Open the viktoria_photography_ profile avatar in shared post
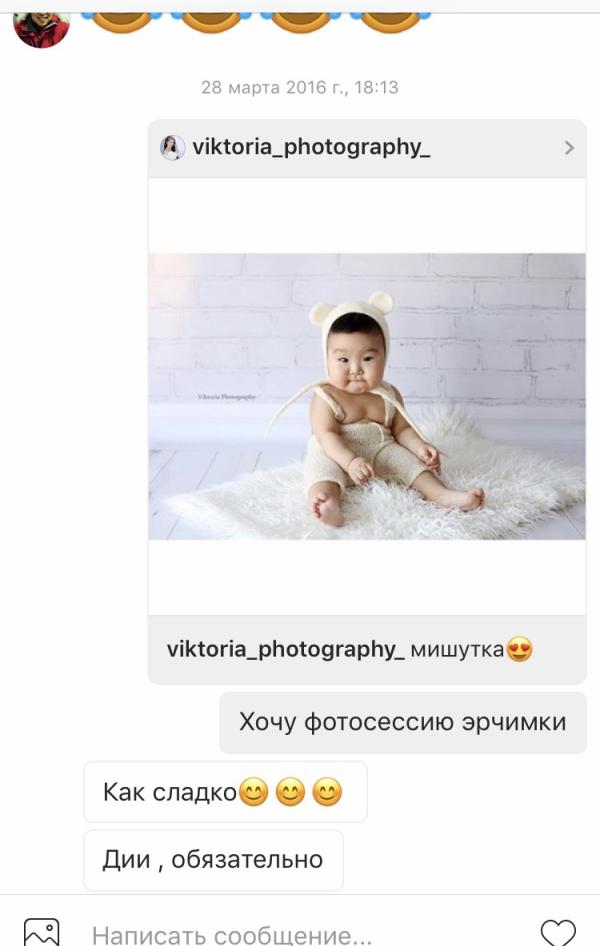The image size is (600, 946). pos(172,147)
